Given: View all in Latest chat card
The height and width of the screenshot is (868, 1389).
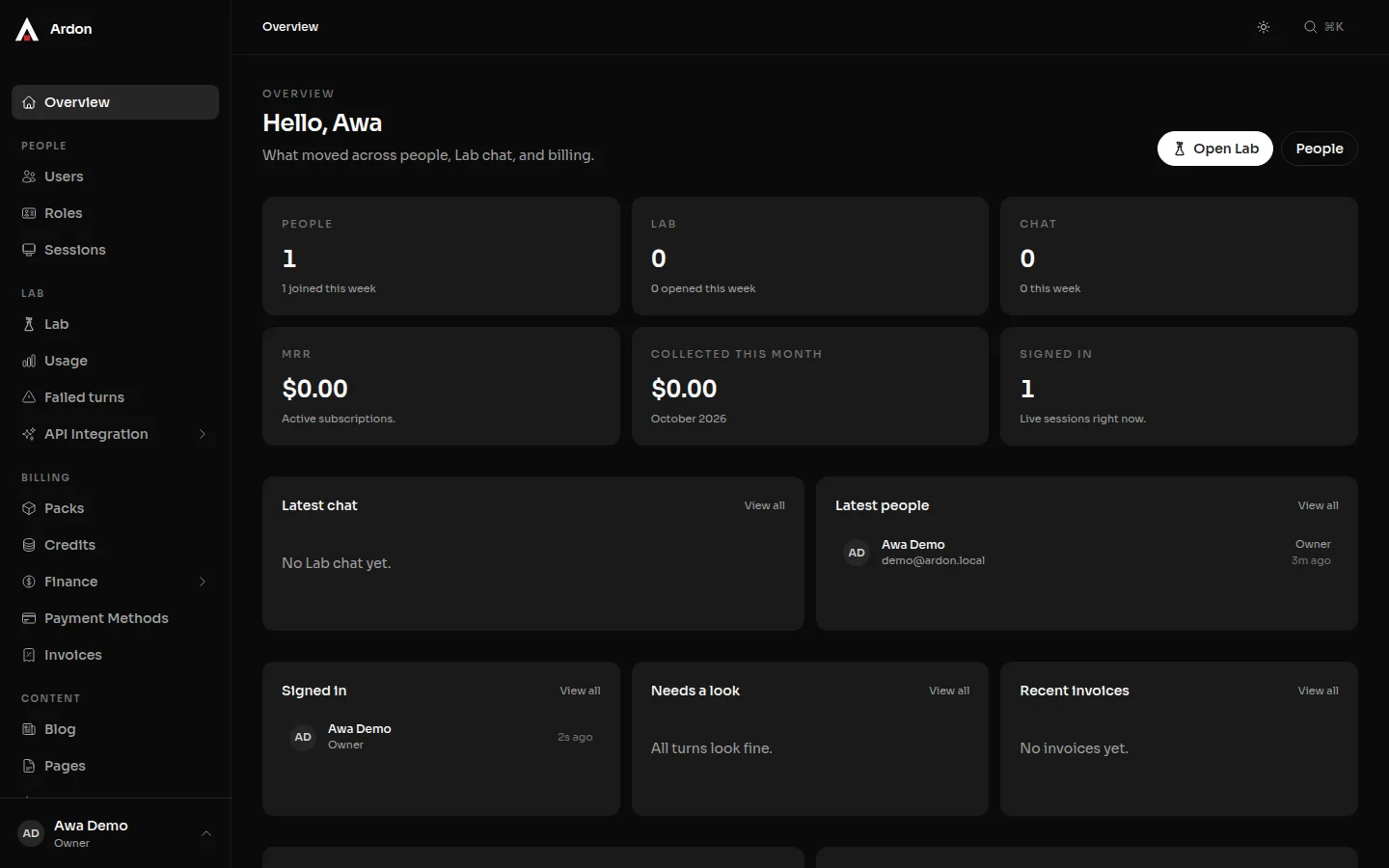Looking at the screenshot, I should tap(764, 505).
